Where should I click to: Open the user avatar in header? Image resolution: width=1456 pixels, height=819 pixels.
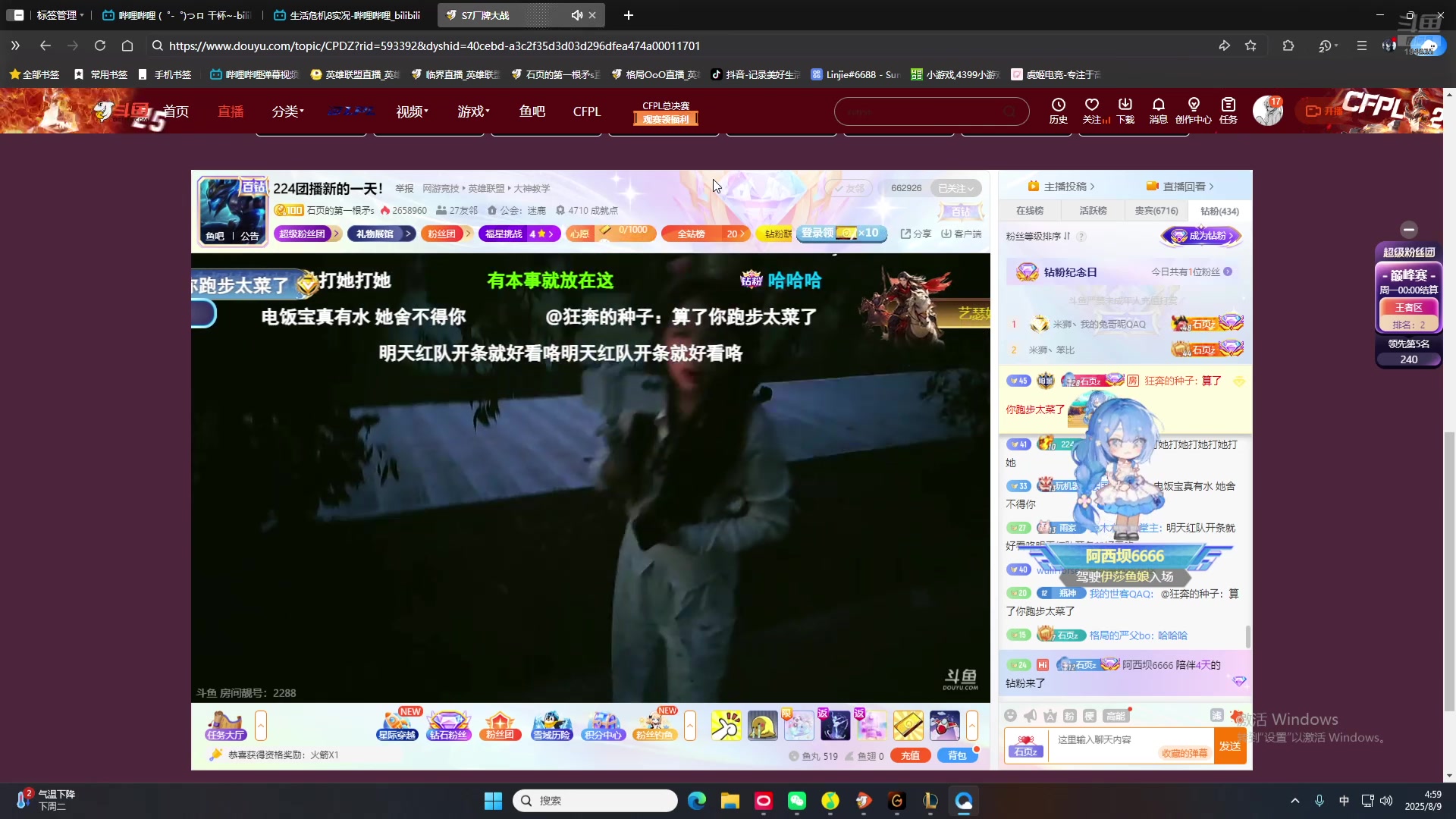(x=1267, y=111)
